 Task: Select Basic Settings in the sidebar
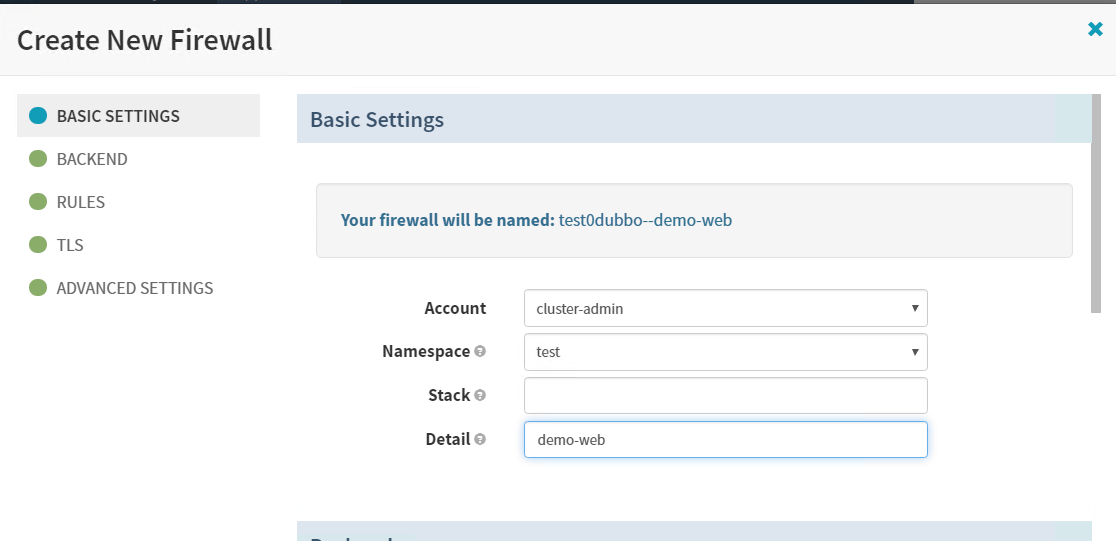pyautogui.click(x=118, y=116)
